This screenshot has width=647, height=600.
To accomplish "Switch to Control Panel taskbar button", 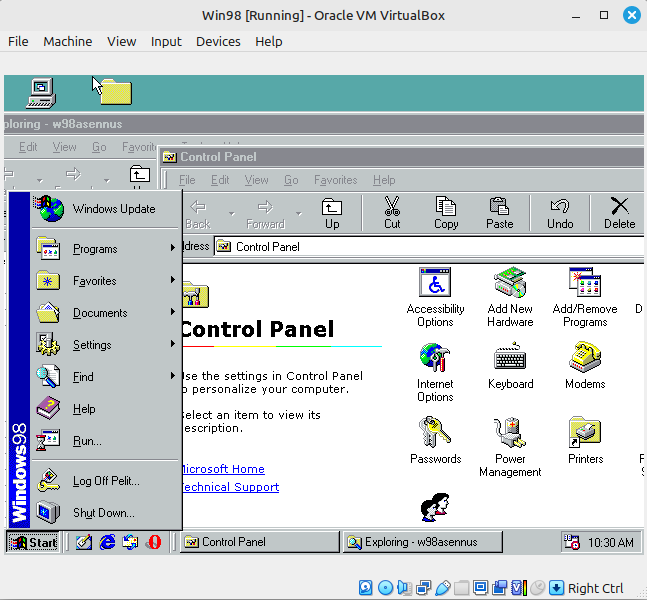I will (260, 542).
